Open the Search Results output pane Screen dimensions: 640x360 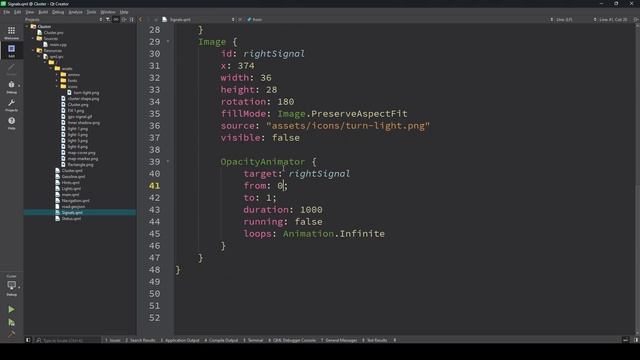point(140,340)
